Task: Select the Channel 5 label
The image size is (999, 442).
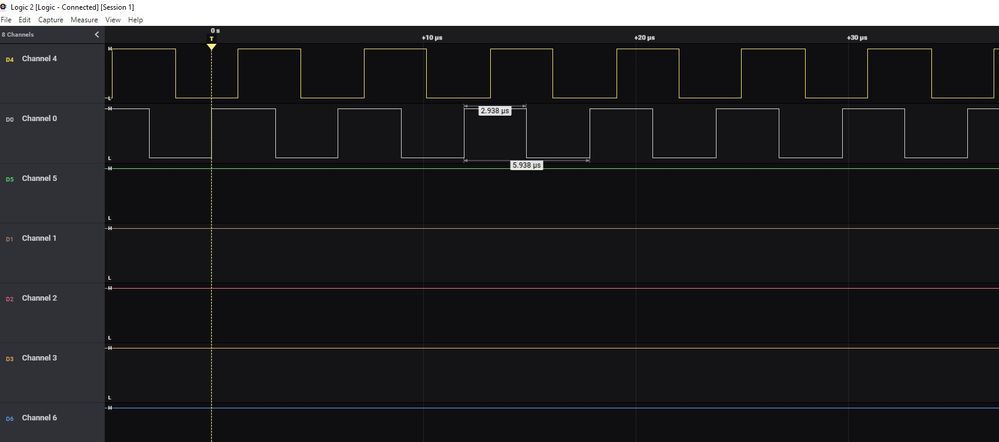Action: pyautogui.click(x=40, y=178)
